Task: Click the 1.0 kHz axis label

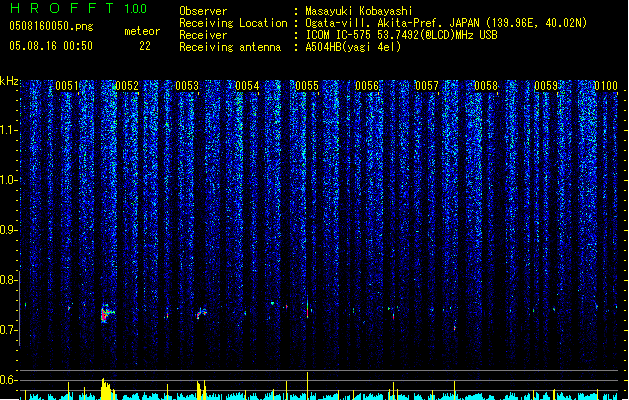Action: point(8,180)
